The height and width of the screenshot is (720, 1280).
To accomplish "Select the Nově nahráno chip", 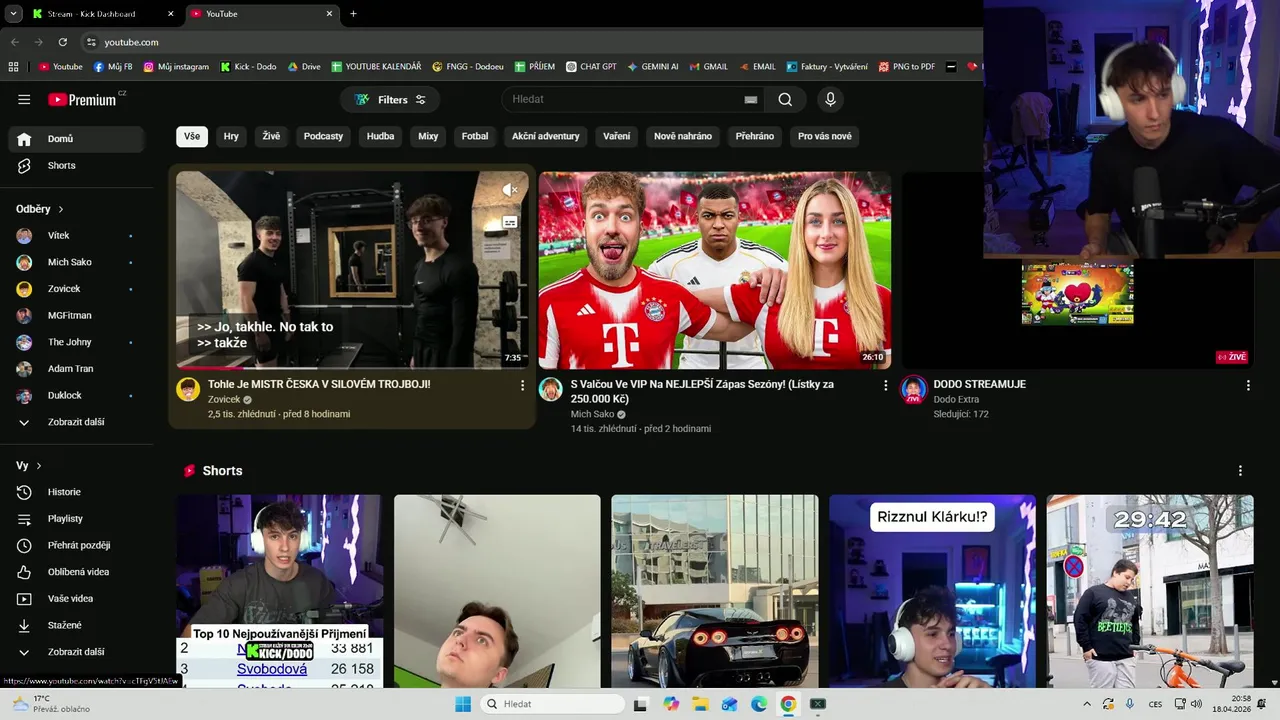I will 683,136.
